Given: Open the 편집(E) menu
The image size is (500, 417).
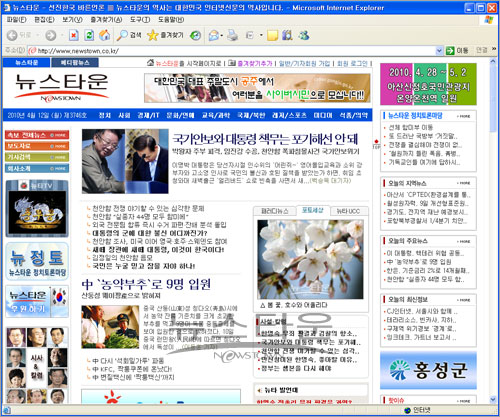Looking at the screenshot, I should (44, 20).
